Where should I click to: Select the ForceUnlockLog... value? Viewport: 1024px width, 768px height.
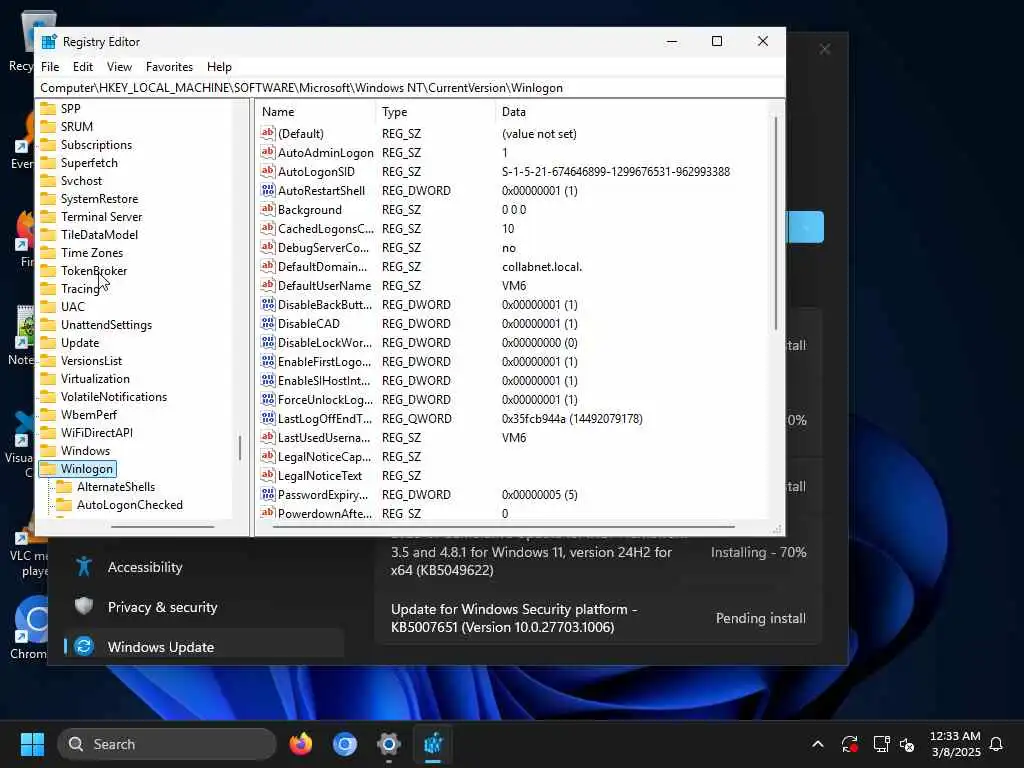[325, 400]
